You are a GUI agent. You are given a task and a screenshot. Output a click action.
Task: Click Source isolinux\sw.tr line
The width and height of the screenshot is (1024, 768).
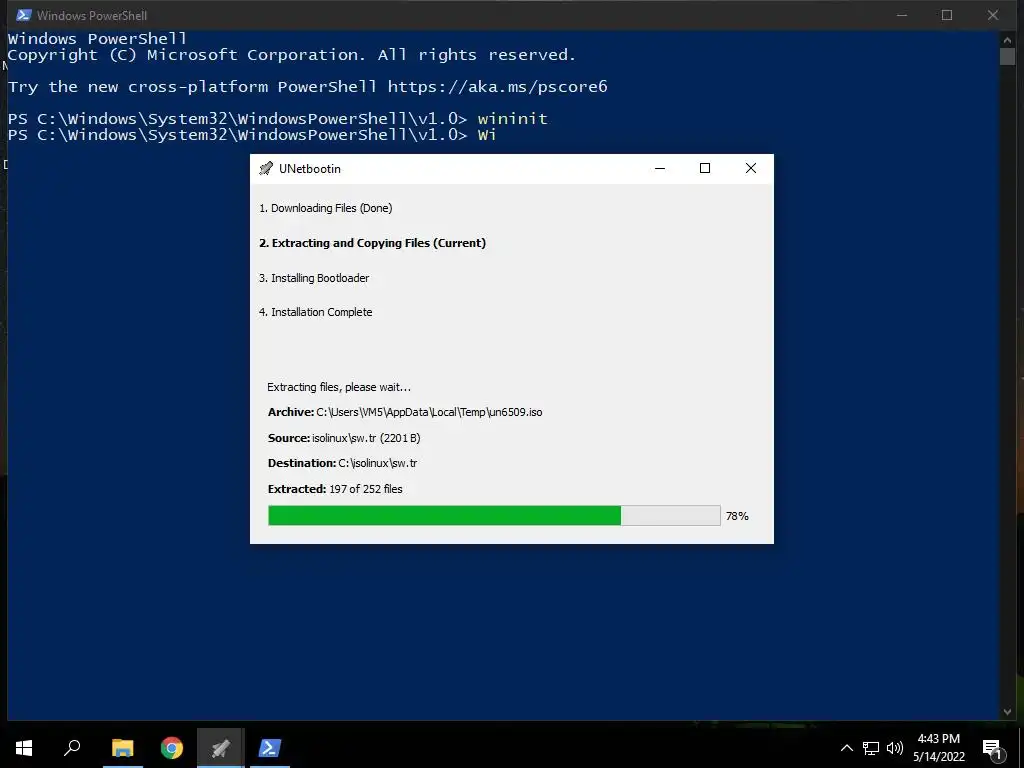344,438
